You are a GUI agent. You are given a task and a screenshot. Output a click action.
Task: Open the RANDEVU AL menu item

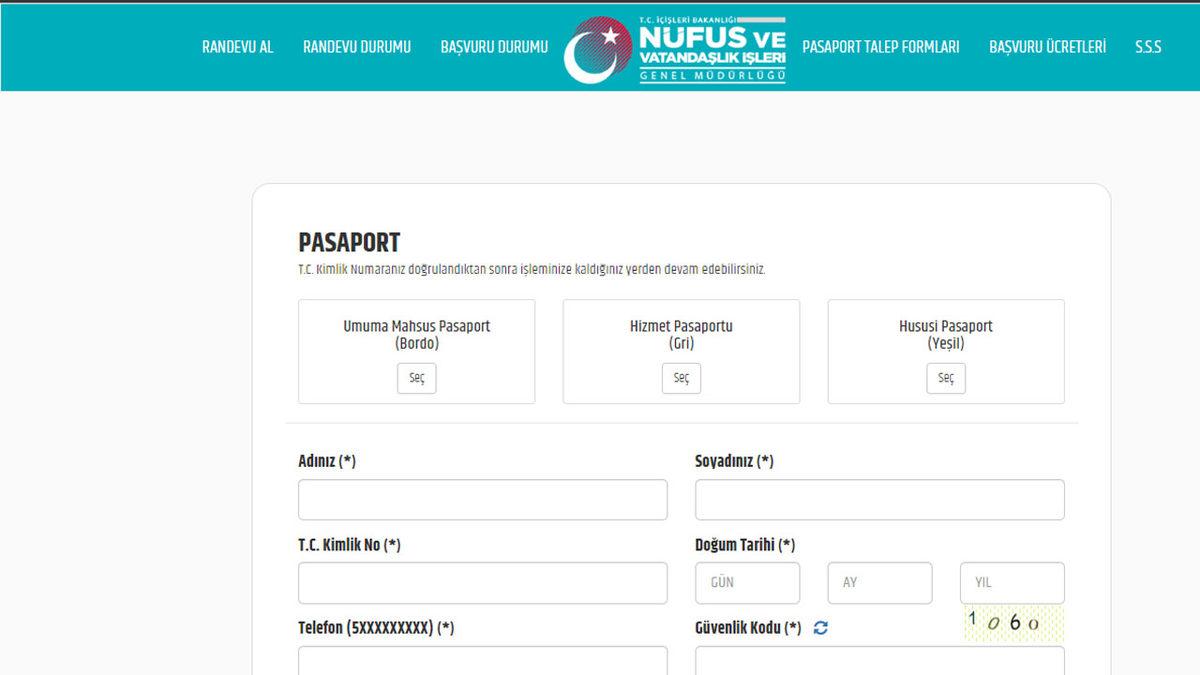[x=238, y=47]
